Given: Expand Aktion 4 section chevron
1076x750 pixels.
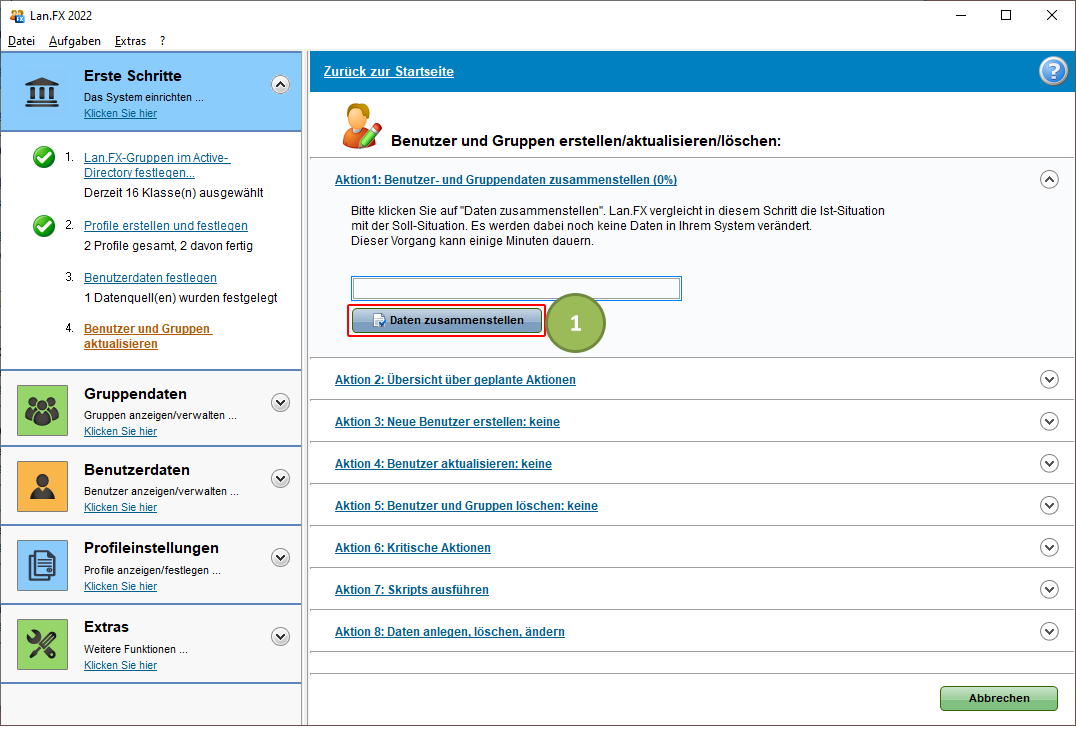Looking at the screenshot, I should pyautogui.click(x=1049, y=463).
